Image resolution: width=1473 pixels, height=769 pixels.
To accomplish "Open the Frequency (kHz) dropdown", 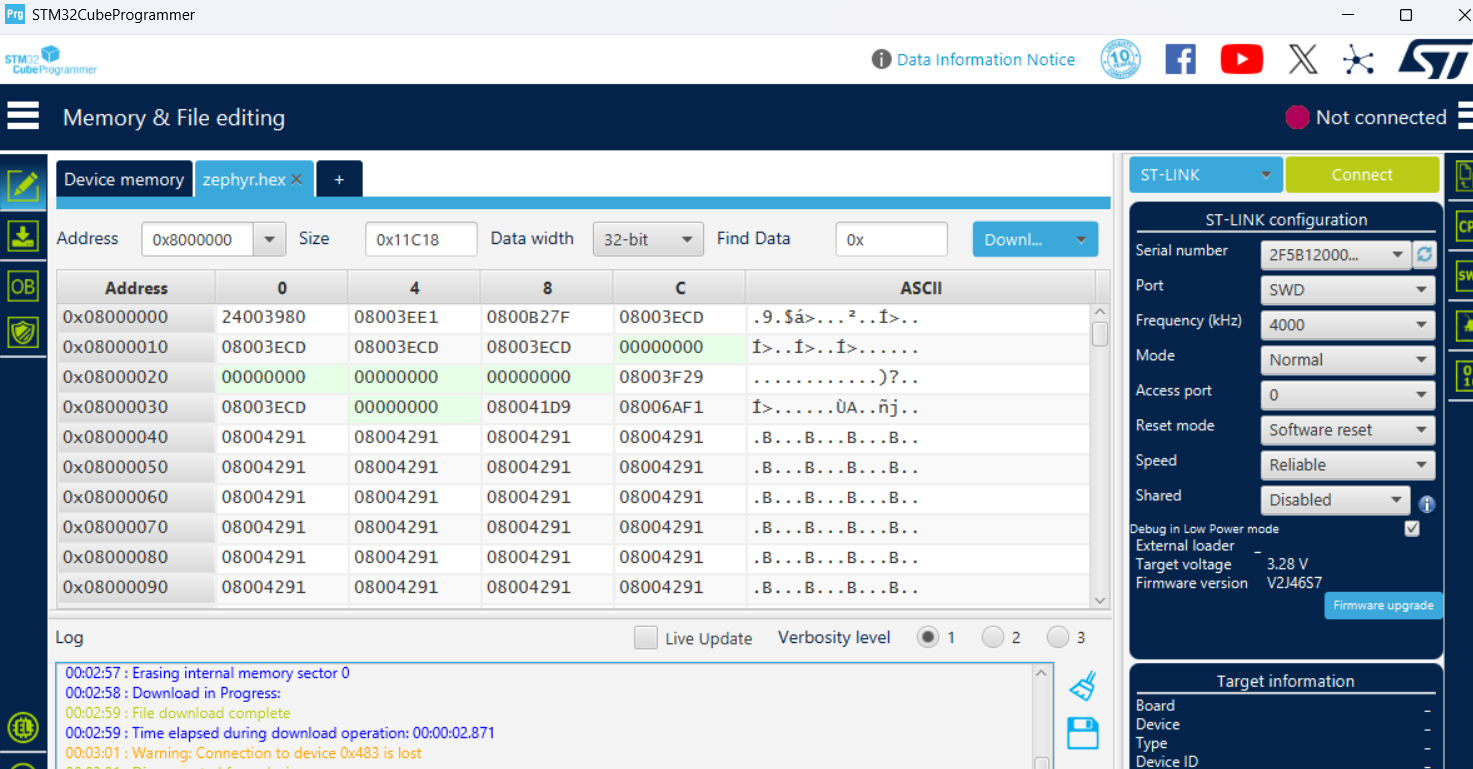I will (x=1348, y=325).
